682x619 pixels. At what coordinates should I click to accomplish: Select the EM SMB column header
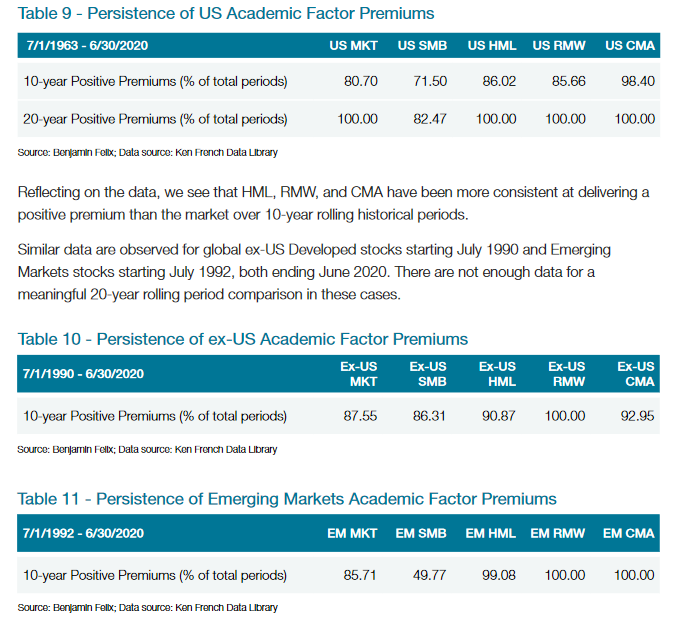tap(423, 533)
